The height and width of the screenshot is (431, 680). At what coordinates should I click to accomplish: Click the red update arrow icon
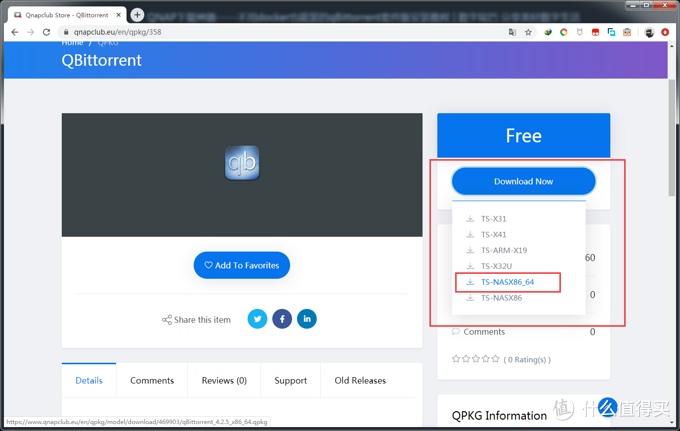click(665, 32)
